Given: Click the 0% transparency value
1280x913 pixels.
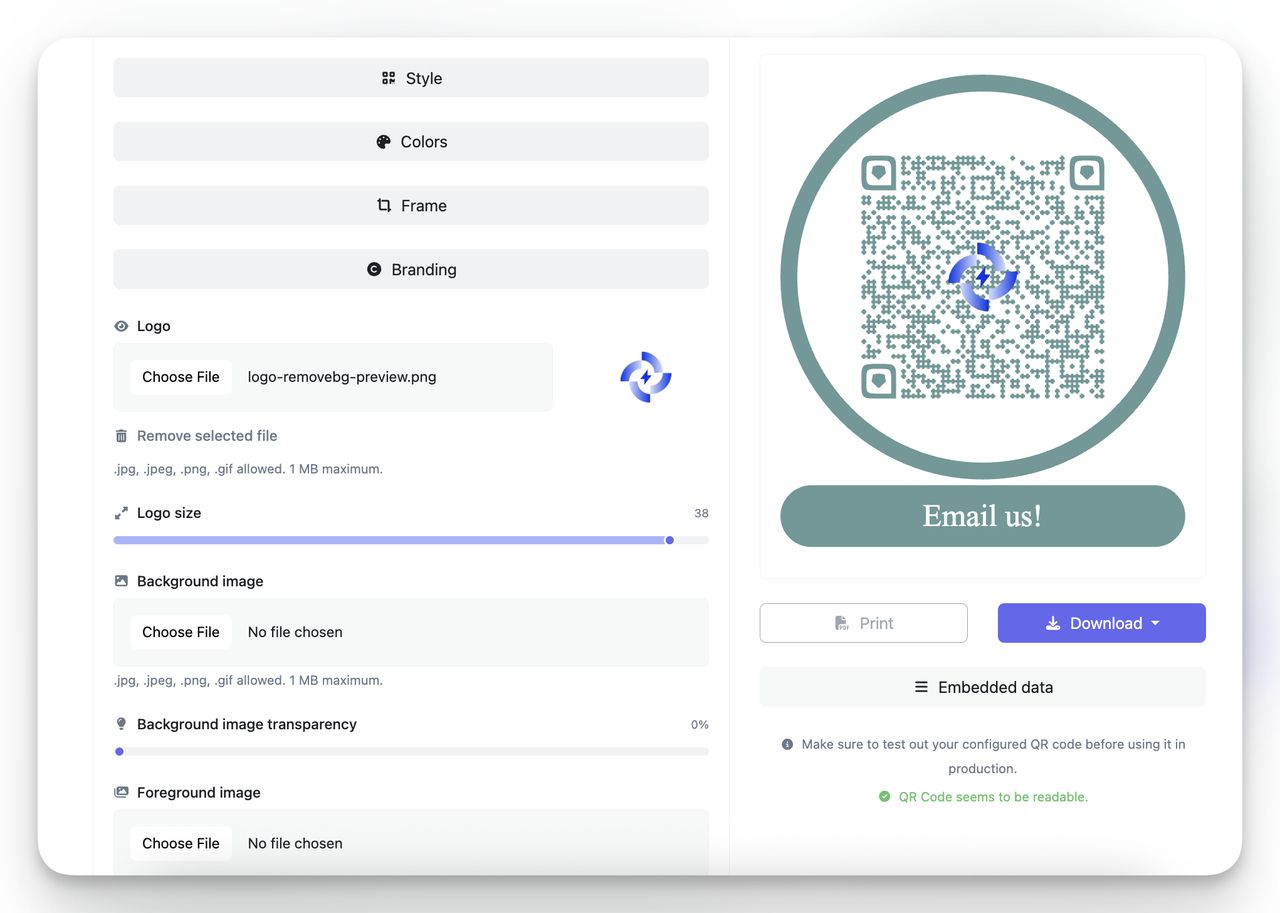Looking at the screenshot, I should pos(700,724).
